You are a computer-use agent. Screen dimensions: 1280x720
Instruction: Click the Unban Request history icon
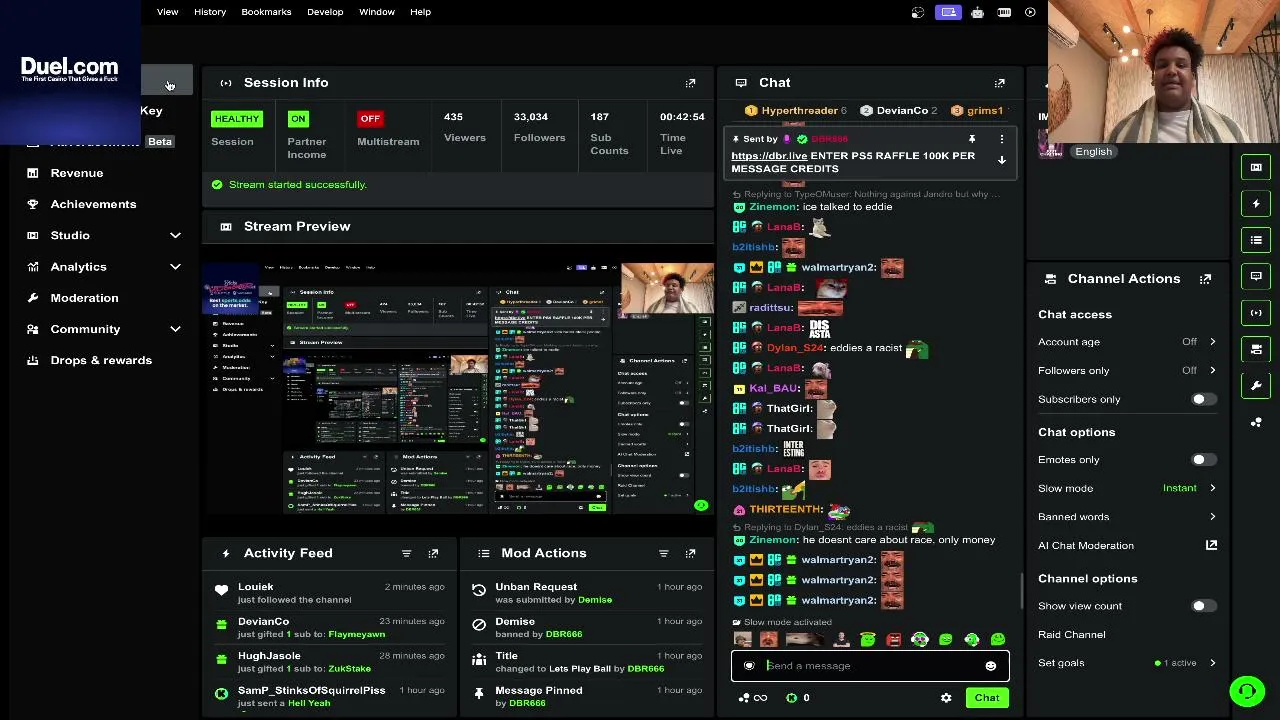(479, 591)
